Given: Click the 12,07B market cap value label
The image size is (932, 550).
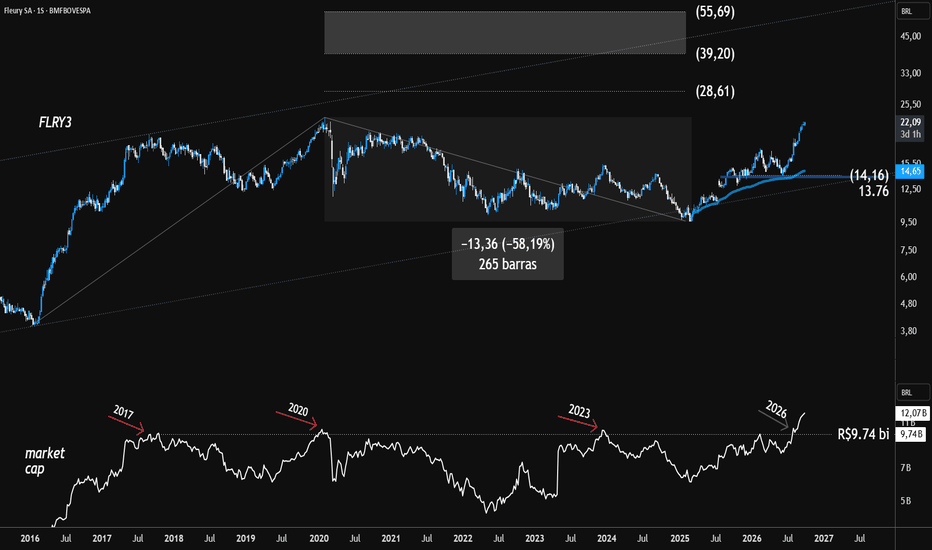Looking at the screenshot, I should click(x=912, y=413).
